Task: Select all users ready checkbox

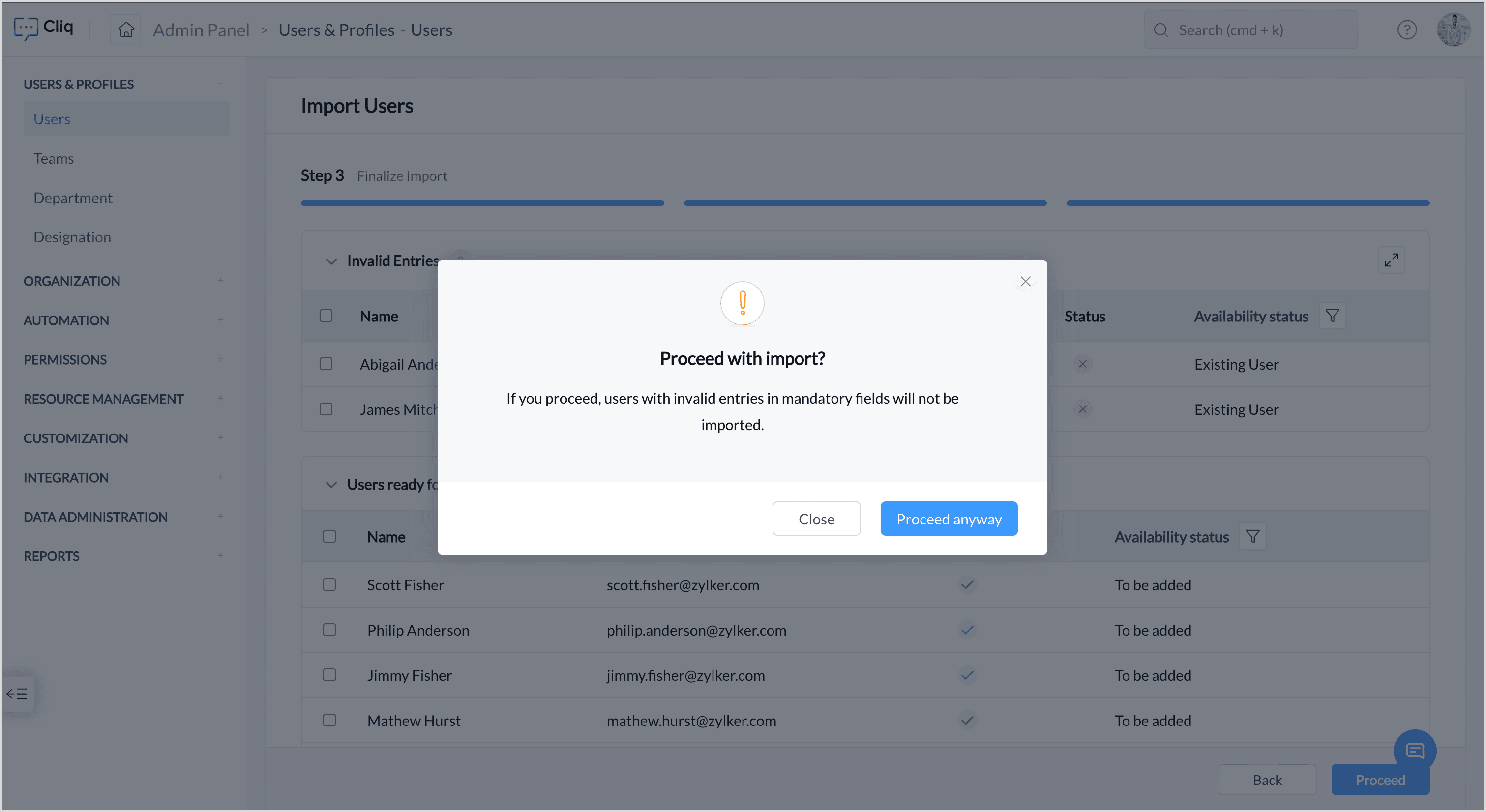Action: click(x=329, y=537)
